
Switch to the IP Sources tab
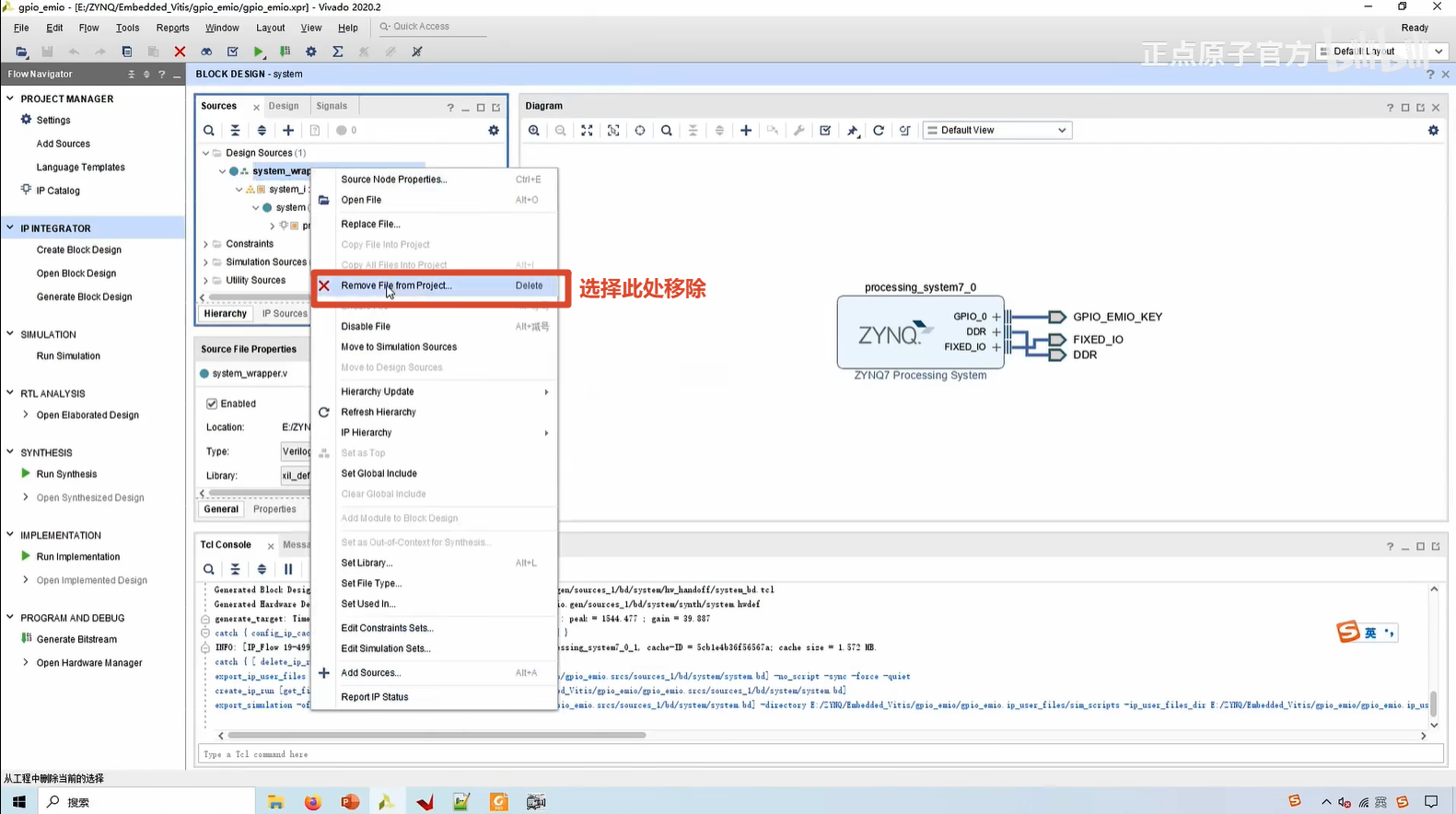(285, 313)
